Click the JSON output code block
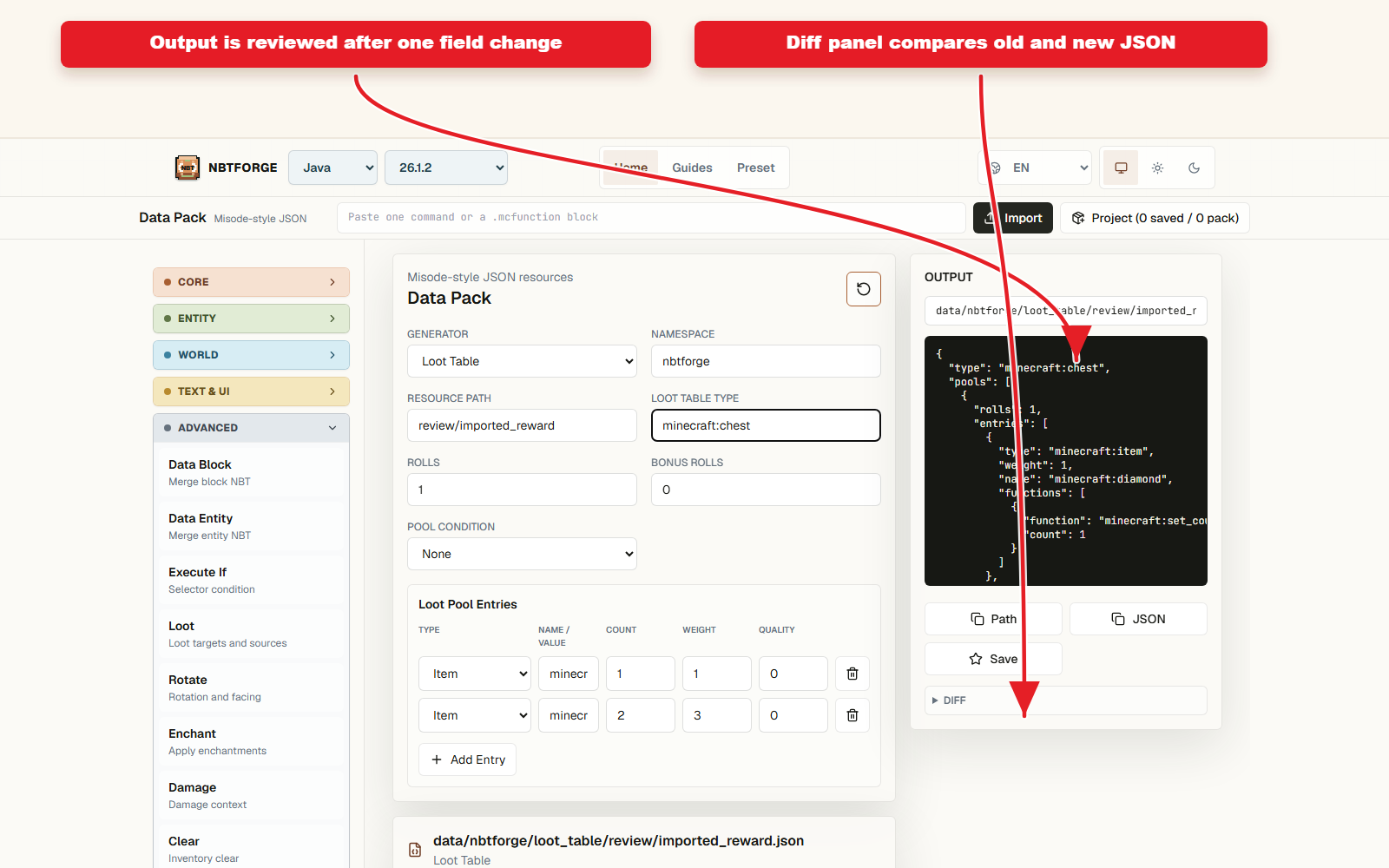 tap(1065, 461)
